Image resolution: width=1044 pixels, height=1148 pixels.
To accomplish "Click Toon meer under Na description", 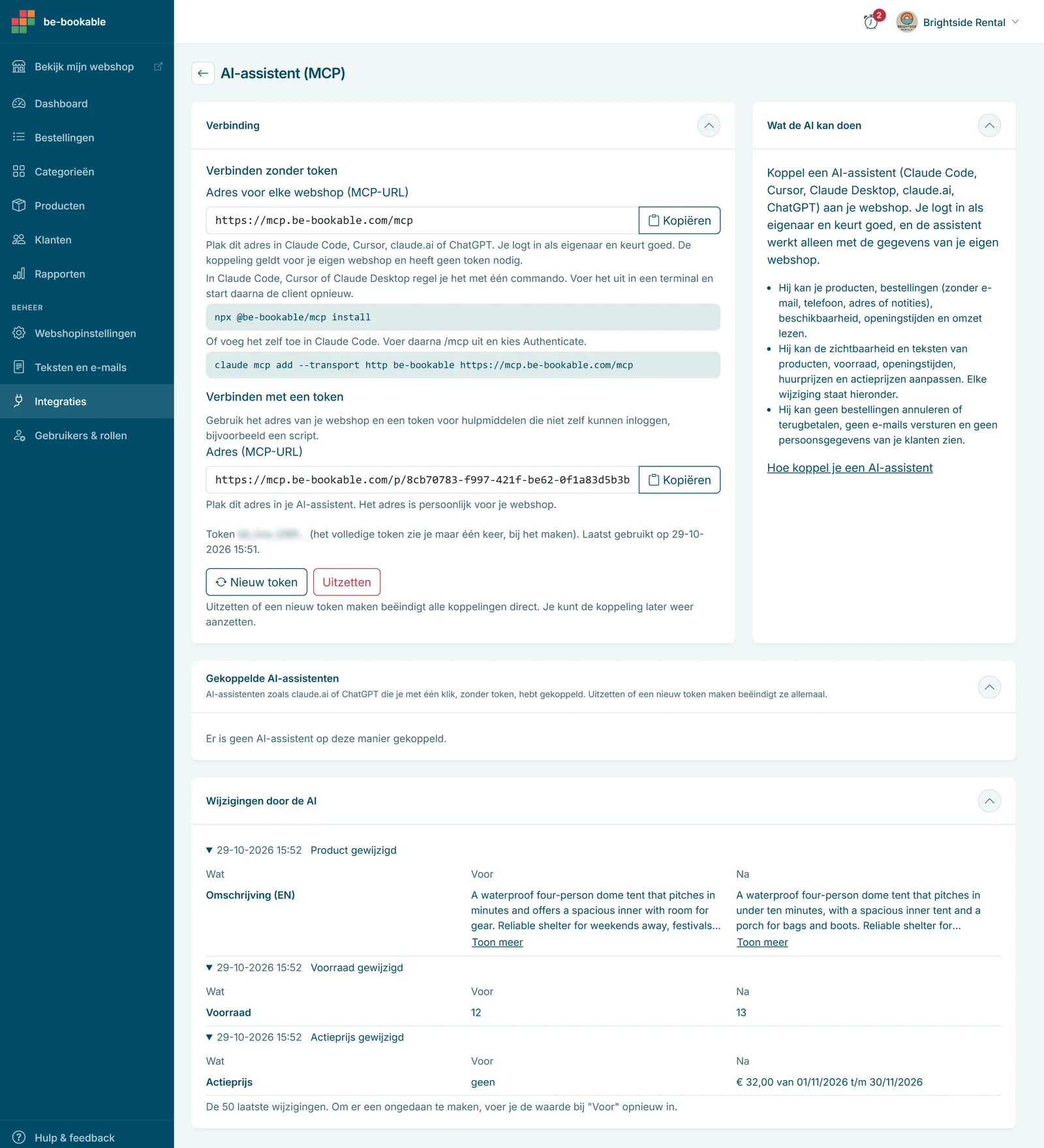I will (762, 942).
